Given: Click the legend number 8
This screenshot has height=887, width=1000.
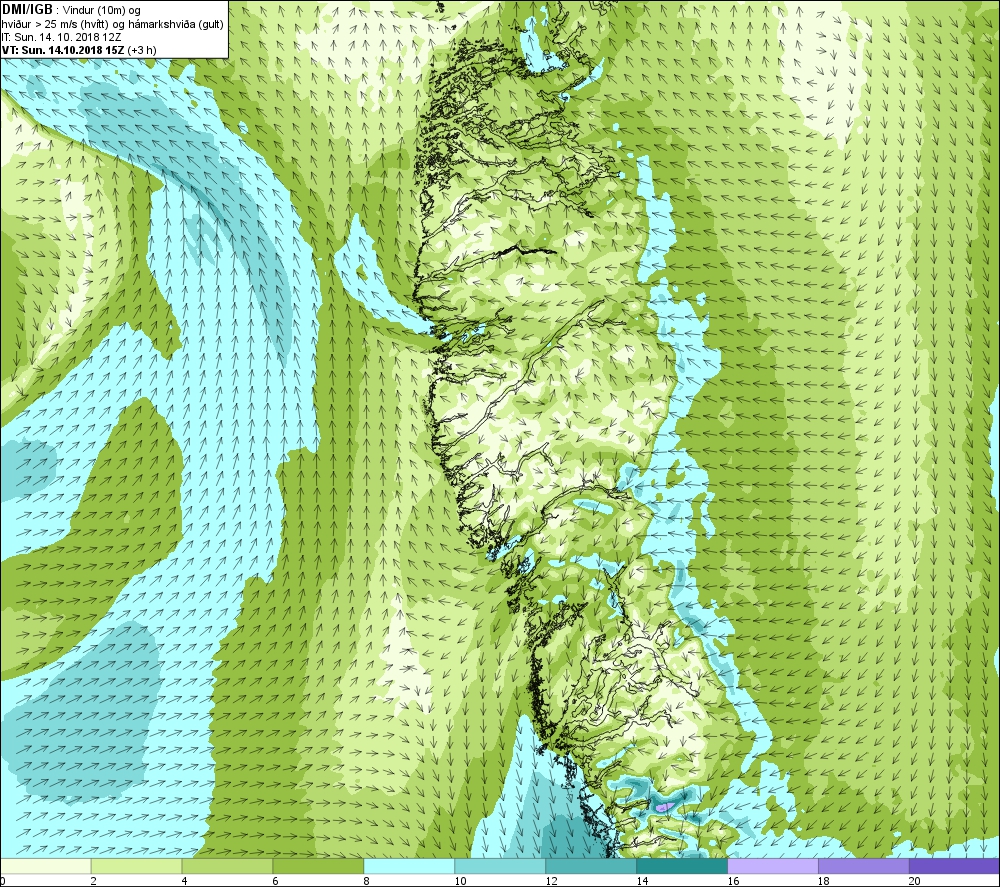Looking at the screenshot, I should coord(366,881).
